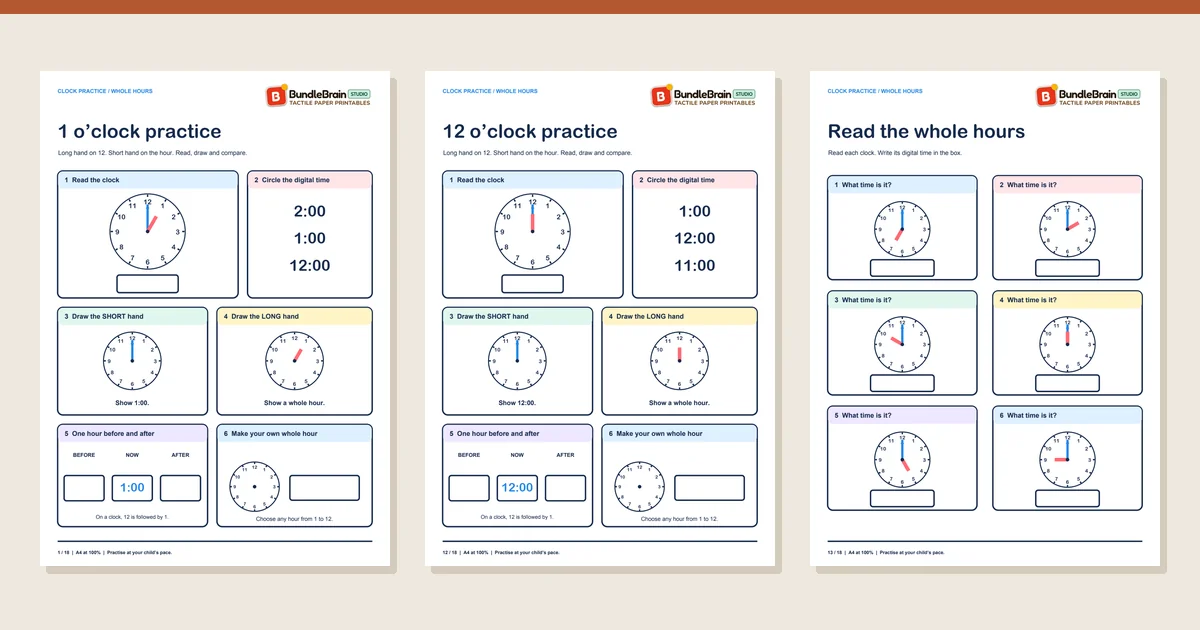Click the answer box under the 12 o'clock Read the clock
Viewport: 1200px width, 630px height.
533,284
